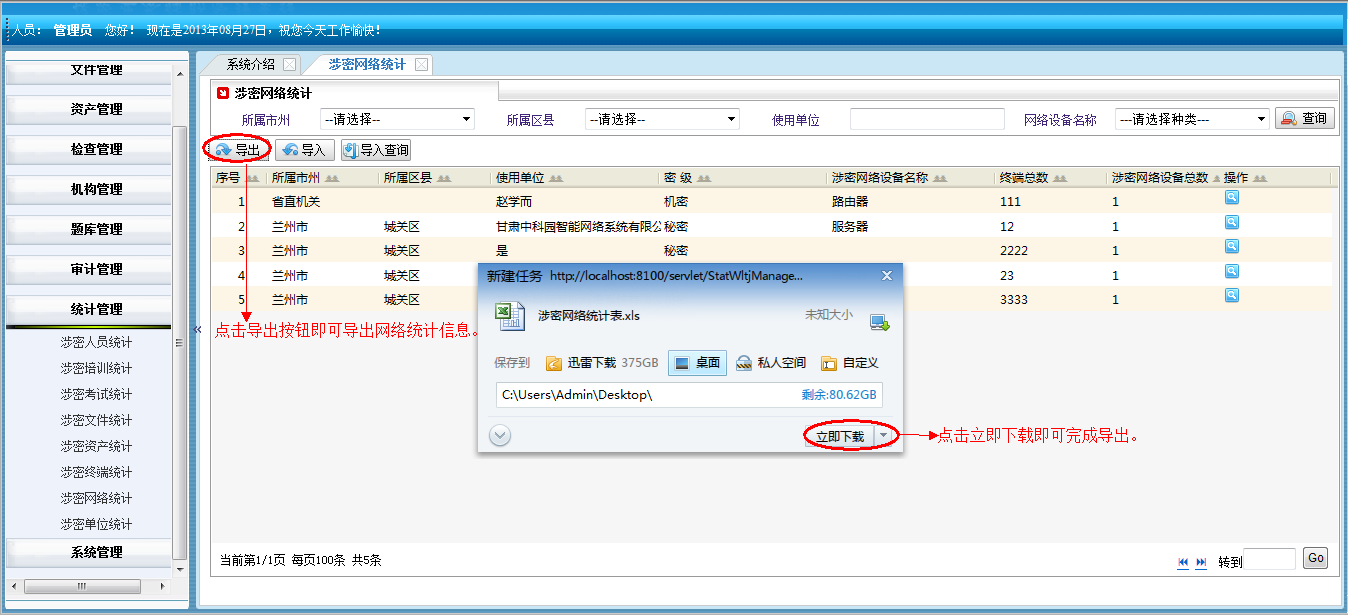View details icon for row 2 甘肃中科园
The image size is (1348, 615).
(1232, 222)
